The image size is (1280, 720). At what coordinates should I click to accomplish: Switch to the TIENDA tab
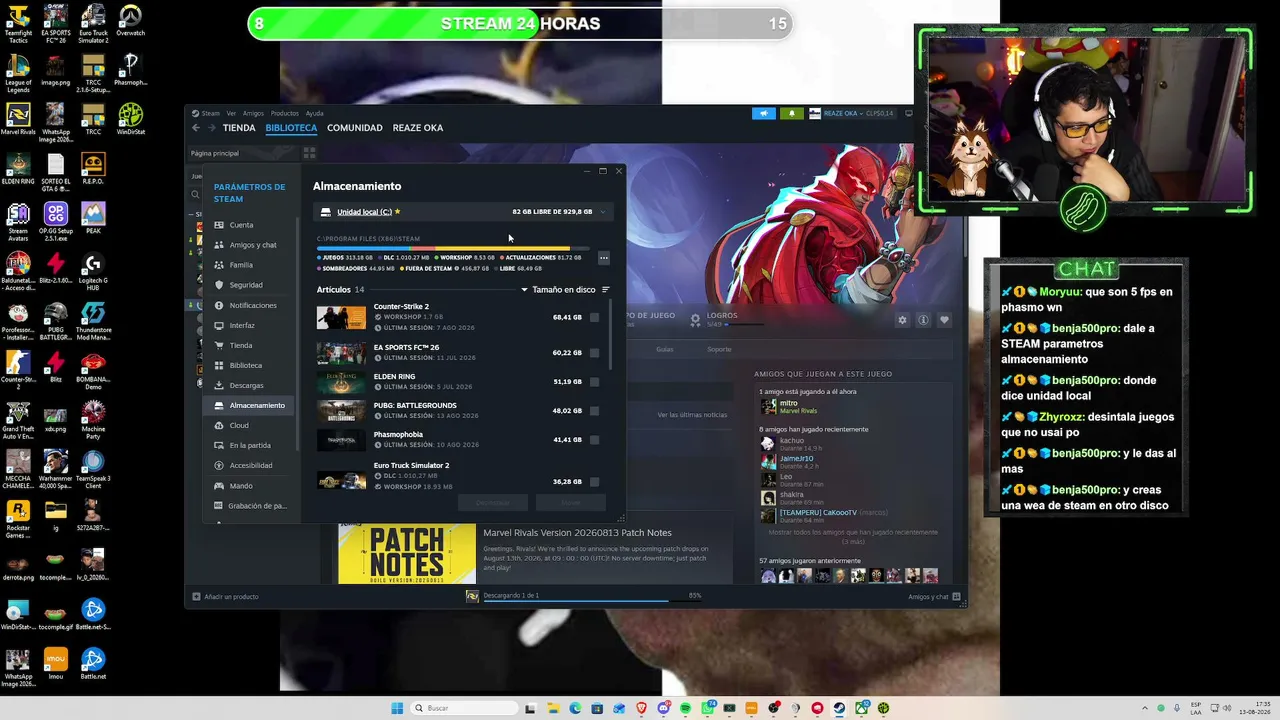[239, 128]
